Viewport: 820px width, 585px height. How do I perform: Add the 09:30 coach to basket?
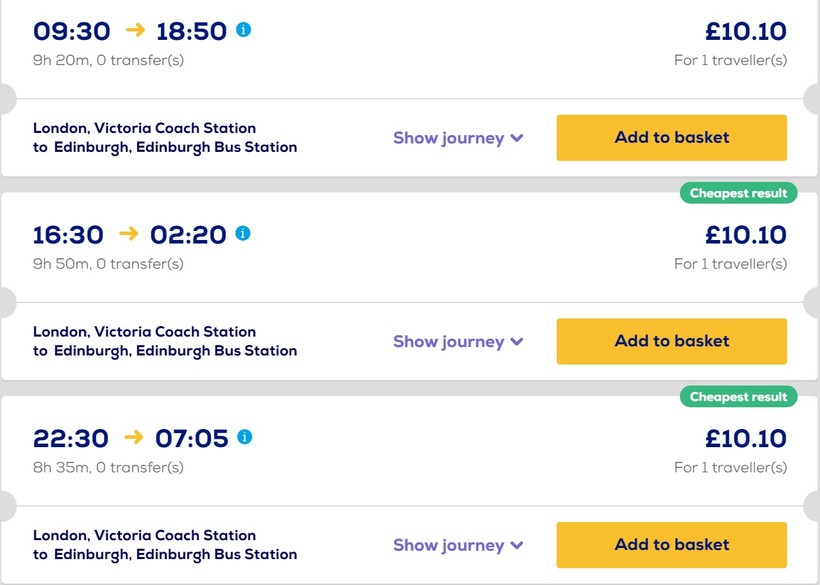coord(671,137)
